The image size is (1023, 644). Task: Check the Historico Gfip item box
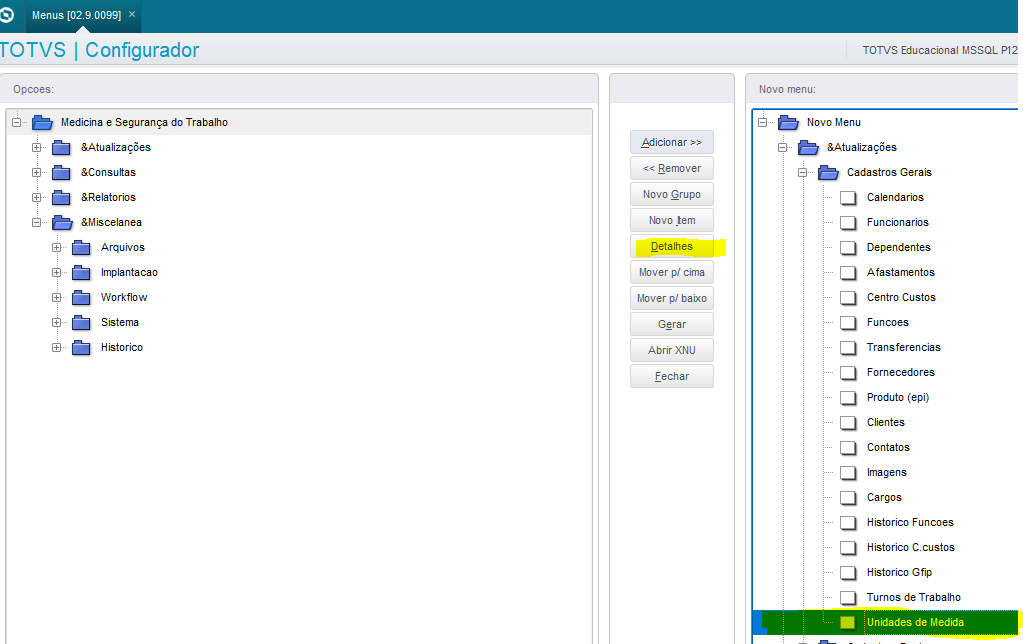point(848,573)
